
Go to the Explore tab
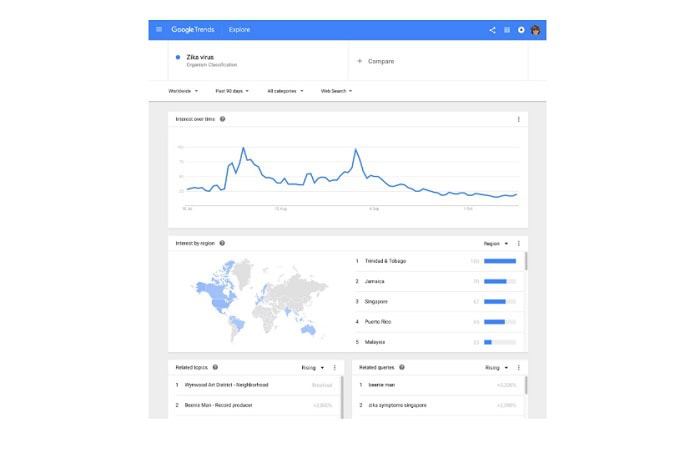(x=240, y=30)
